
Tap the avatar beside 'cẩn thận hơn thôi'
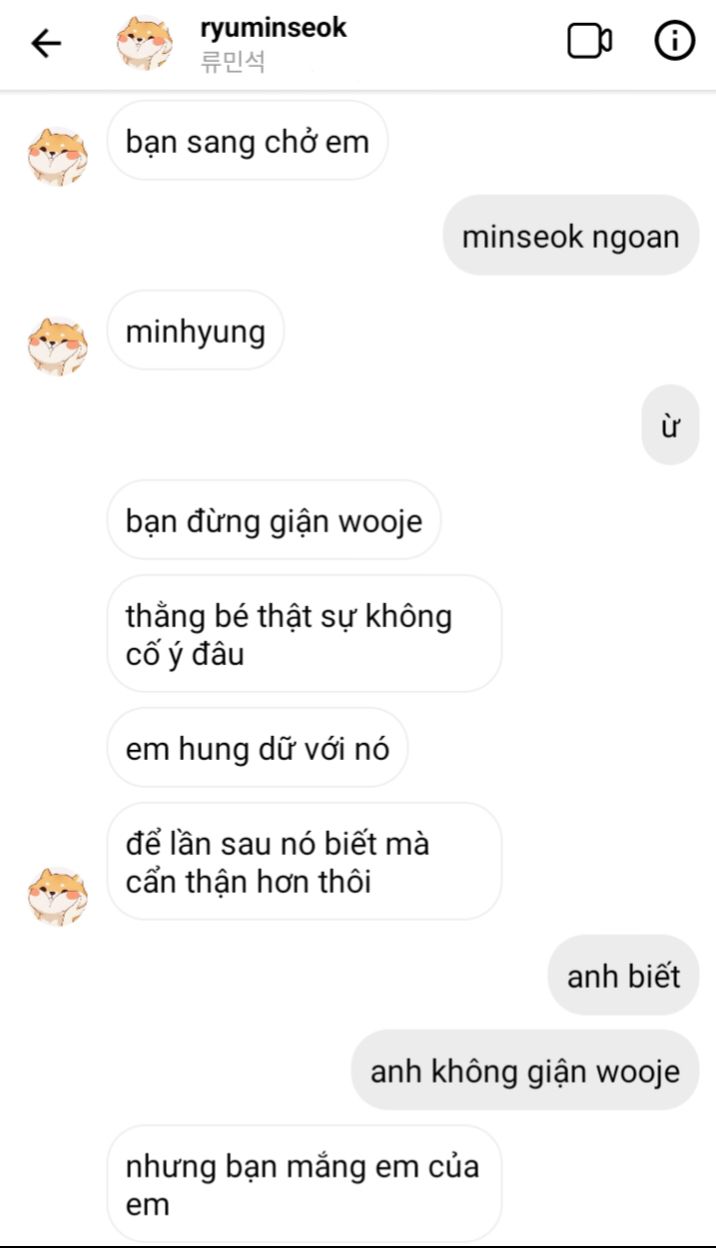(57, 896)
